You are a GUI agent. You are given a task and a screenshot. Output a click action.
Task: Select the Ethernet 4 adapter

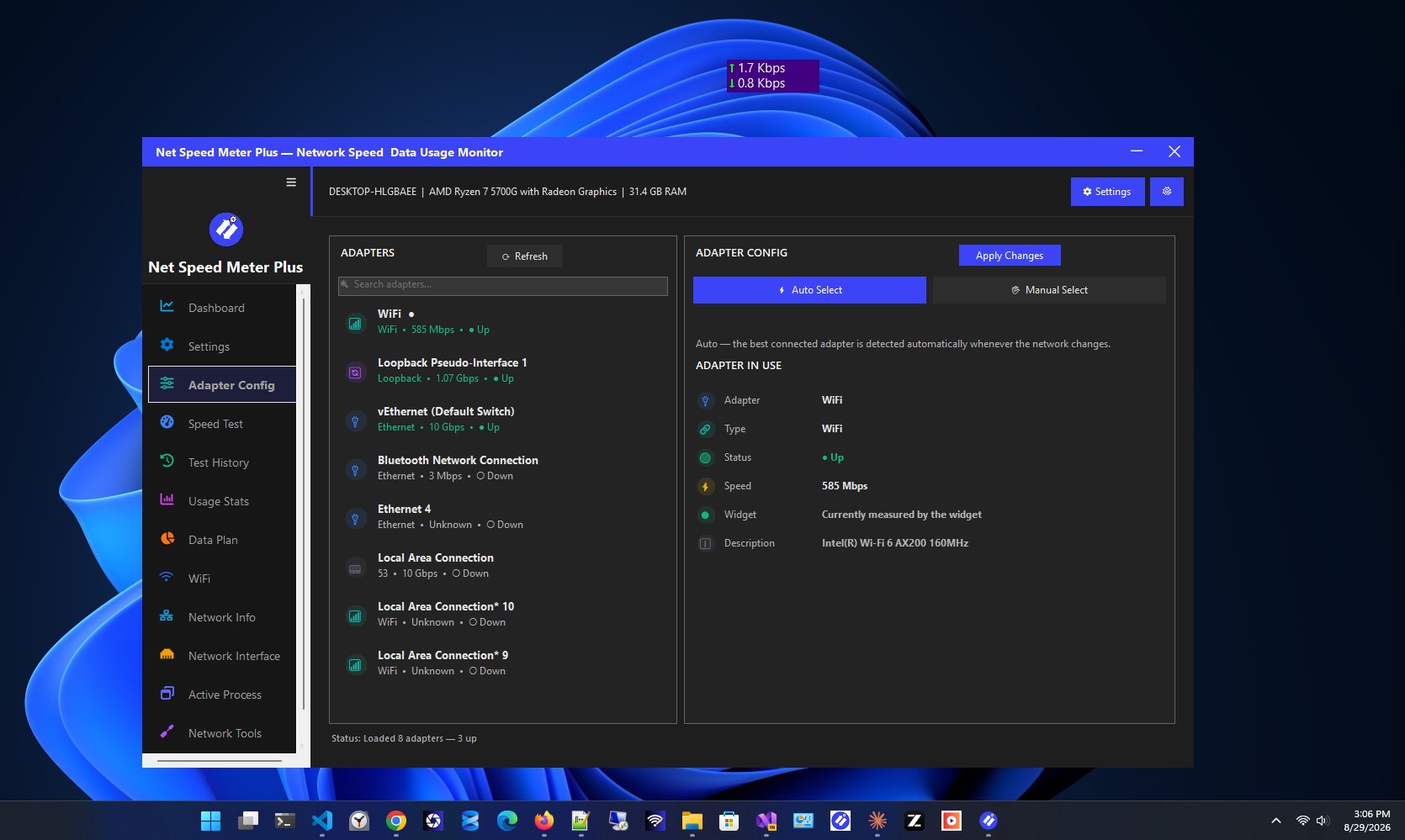pyautogui.click(x=503, y=516)
